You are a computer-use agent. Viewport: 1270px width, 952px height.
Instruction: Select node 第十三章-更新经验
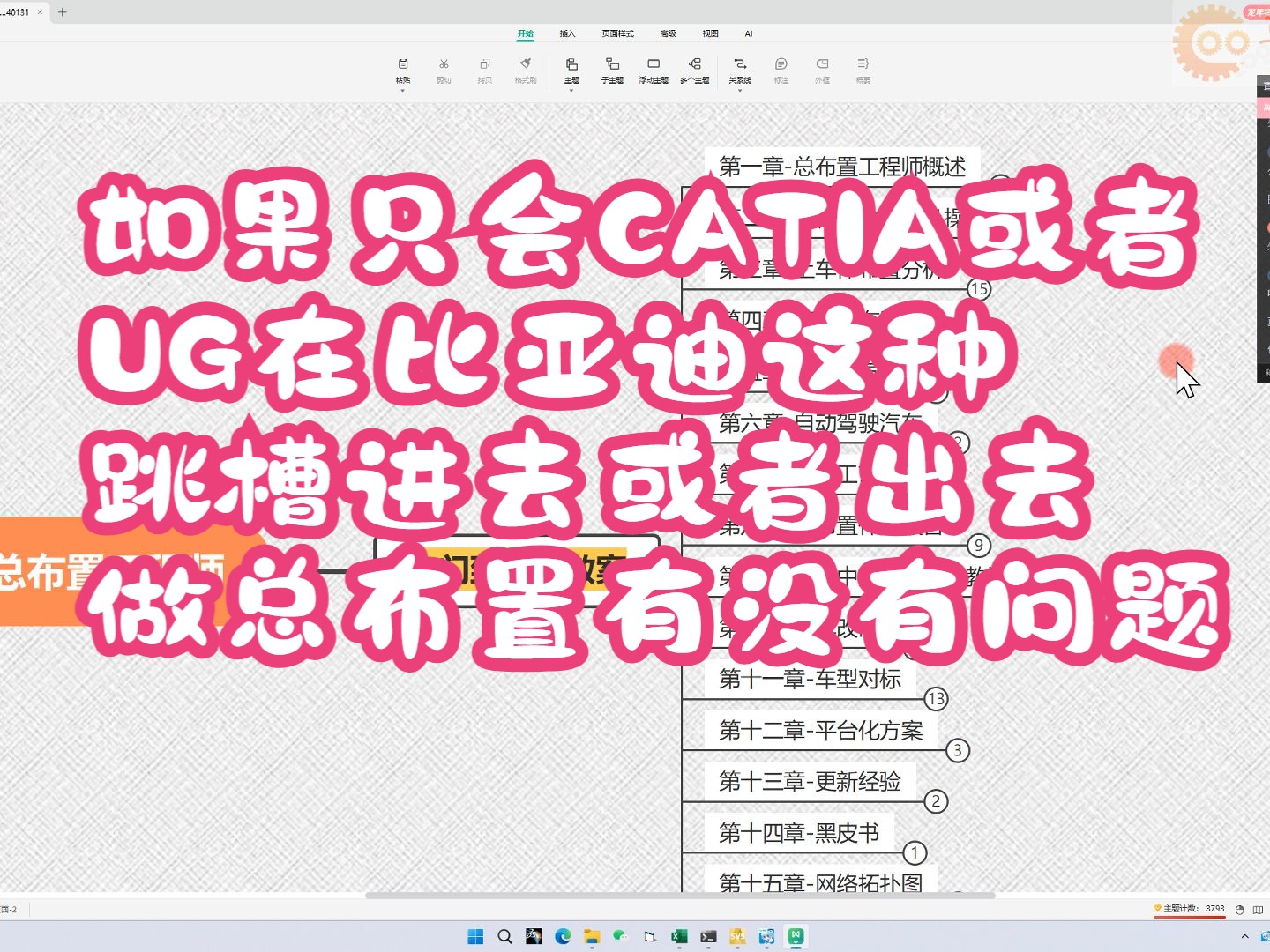point(810,781)
